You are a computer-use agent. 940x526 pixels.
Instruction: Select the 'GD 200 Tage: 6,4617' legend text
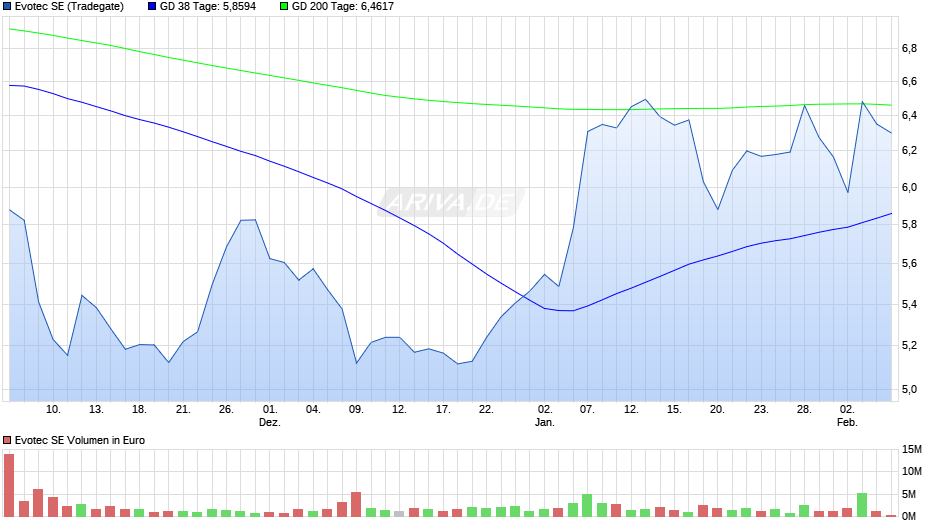point(343,7)
